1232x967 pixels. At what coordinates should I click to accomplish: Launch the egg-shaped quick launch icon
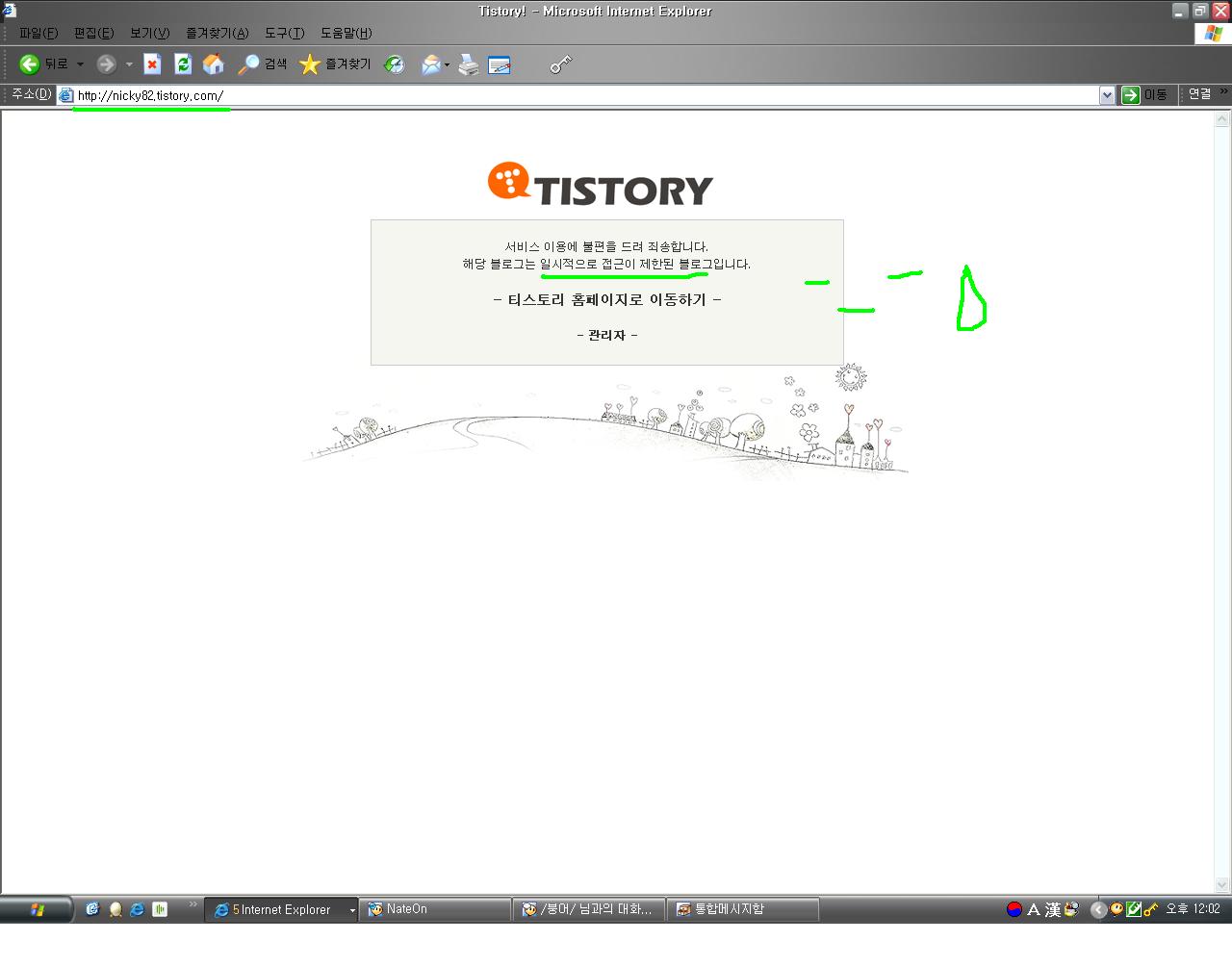coord(115,909)
